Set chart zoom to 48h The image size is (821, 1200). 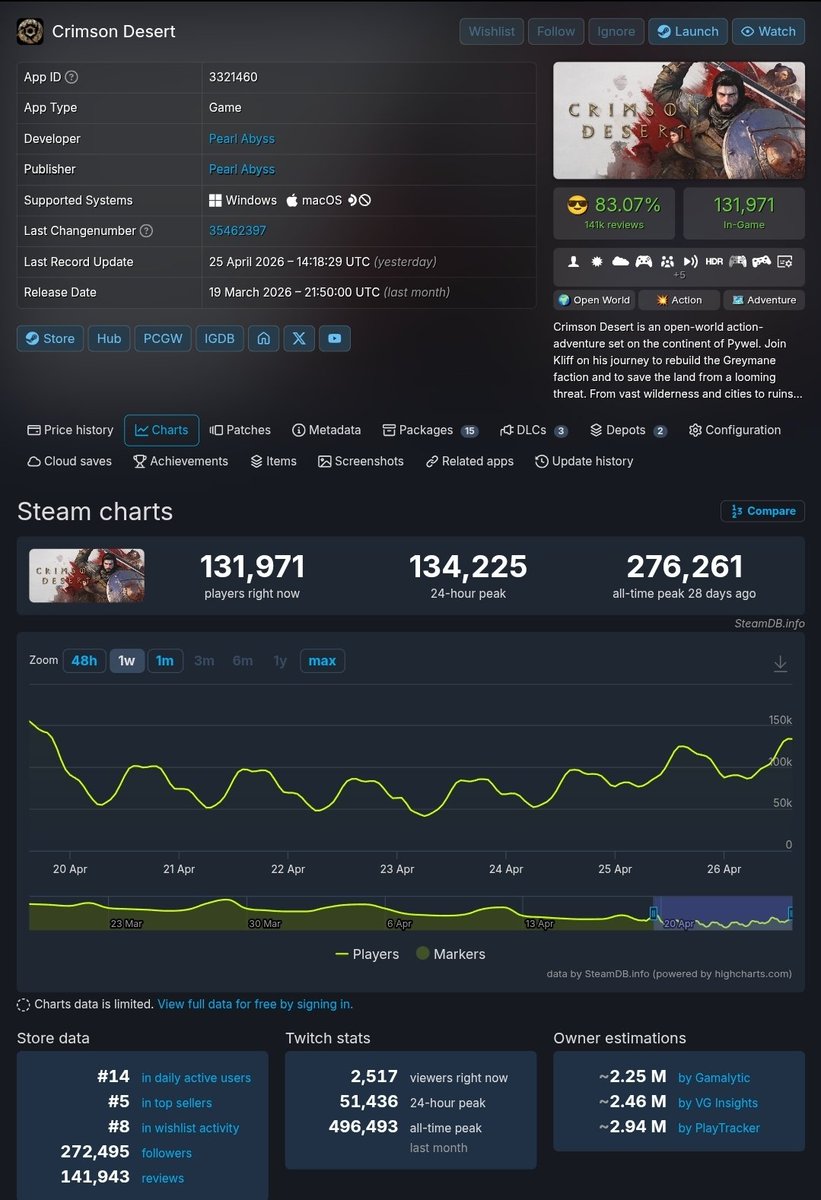[84, 661]
